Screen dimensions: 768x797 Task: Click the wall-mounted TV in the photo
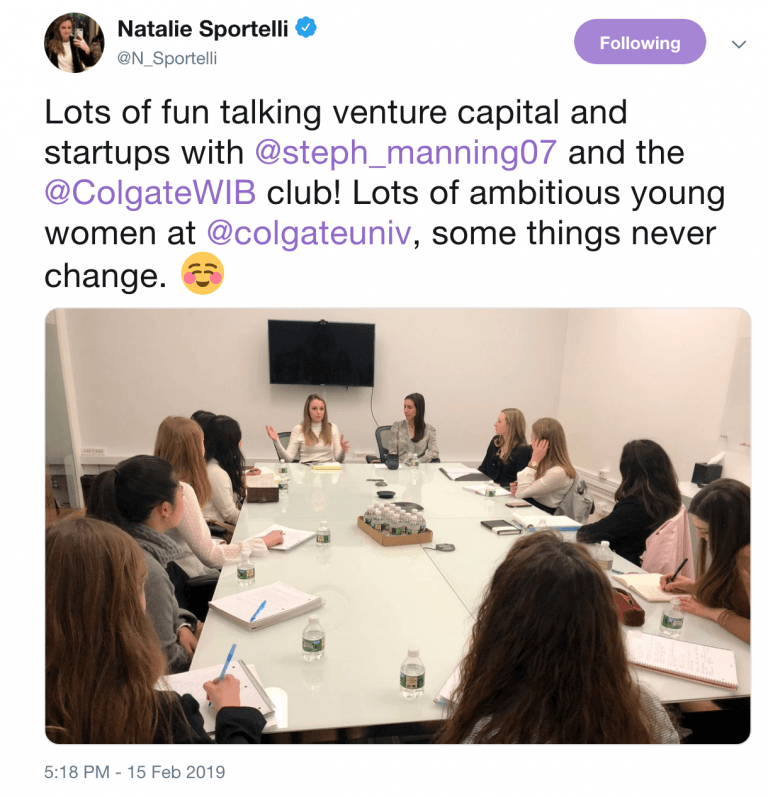coord(321,351)
